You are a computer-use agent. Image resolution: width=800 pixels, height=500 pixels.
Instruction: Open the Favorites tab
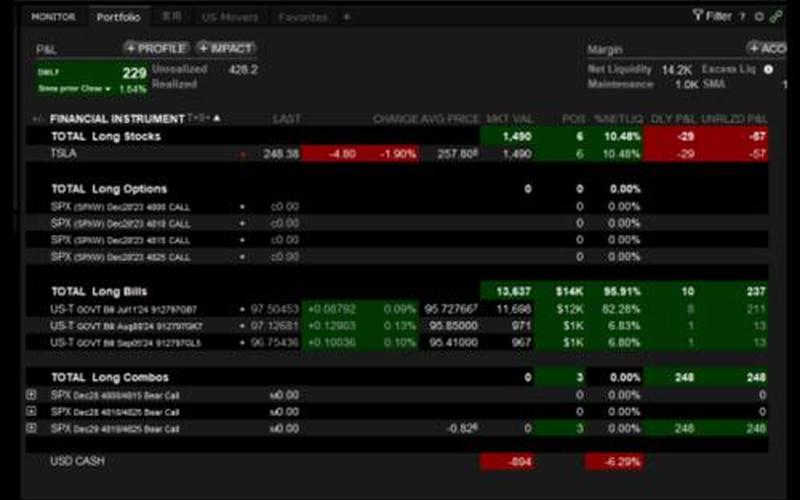click(302, 17)
